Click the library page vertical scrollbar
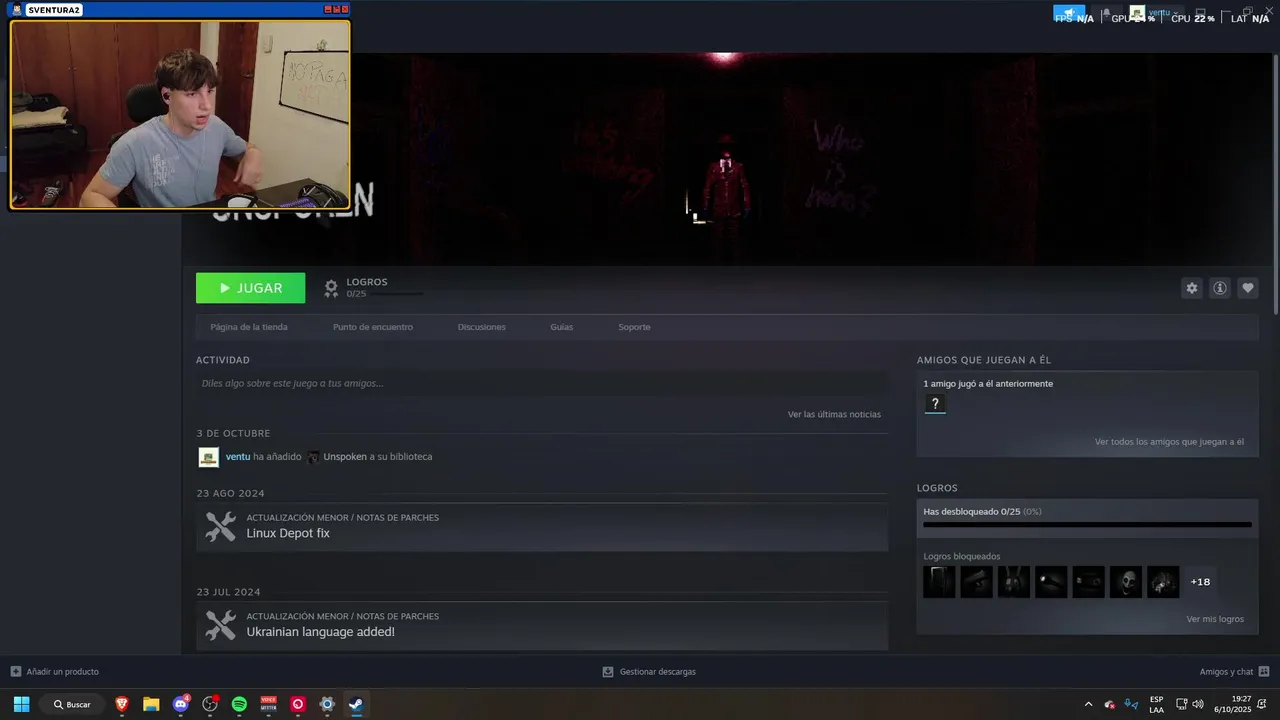Image resolution: width=1280 pixels, height=720 pixels. (1276, 185)
